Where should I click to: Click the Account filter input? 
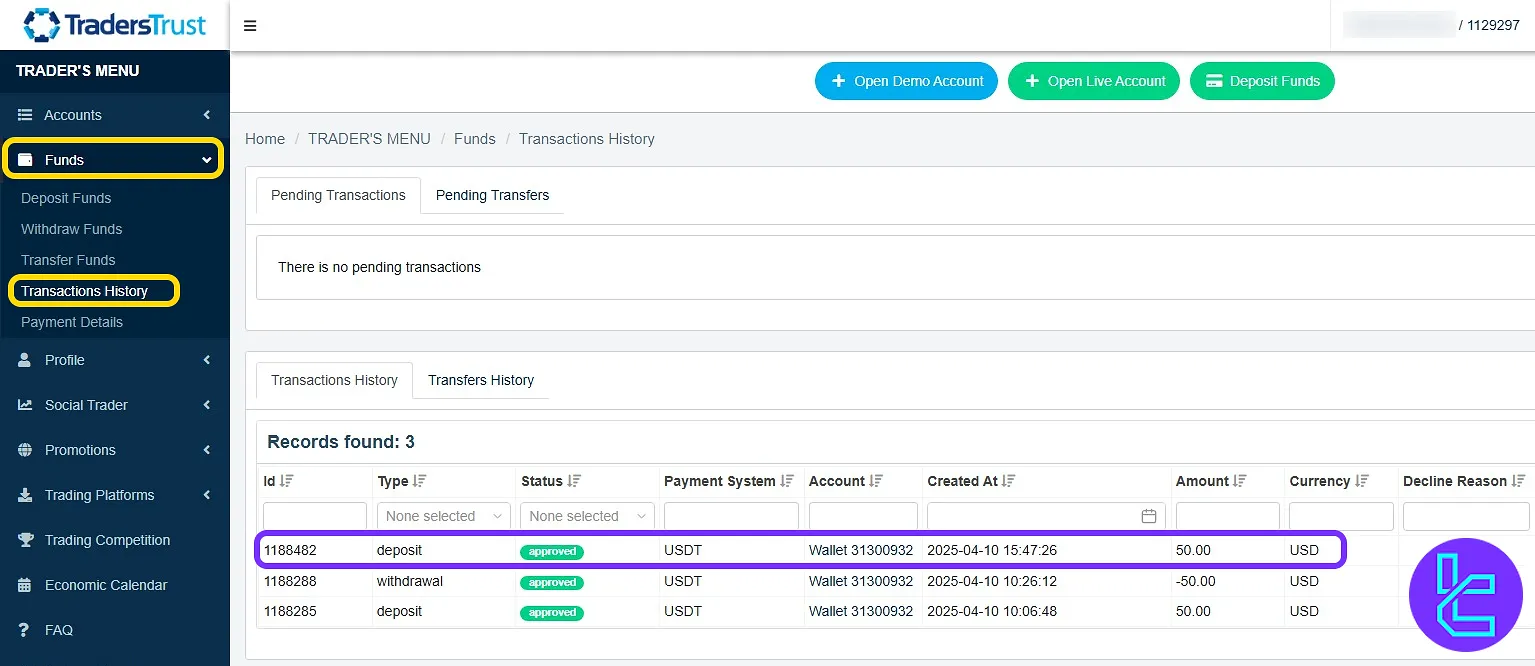coord(863,516)
